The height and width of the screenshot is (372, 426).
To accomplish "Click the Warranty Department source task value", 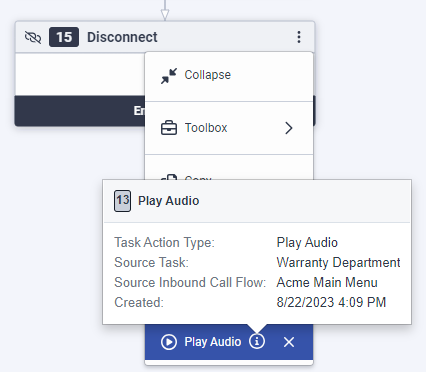I will (338, 262).
